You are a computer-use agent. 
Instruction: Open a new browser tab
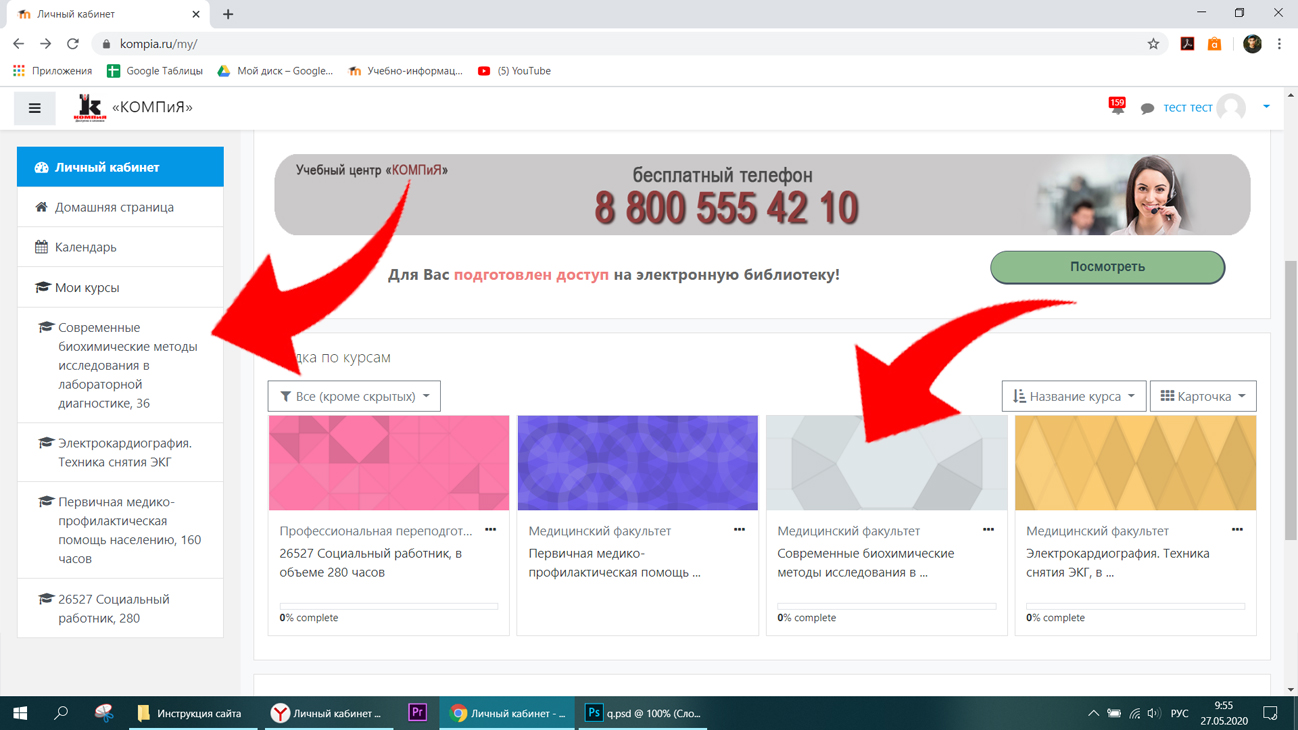228,14
